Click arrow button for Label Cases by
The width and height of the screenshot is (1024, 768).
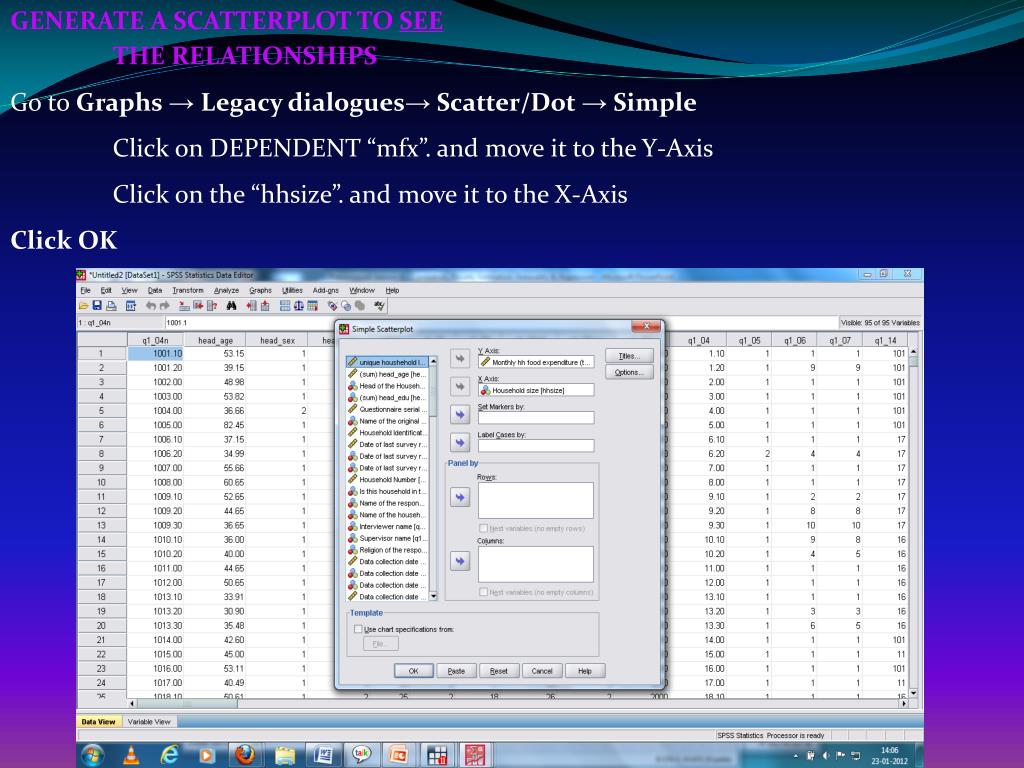[x=460, y=443]
